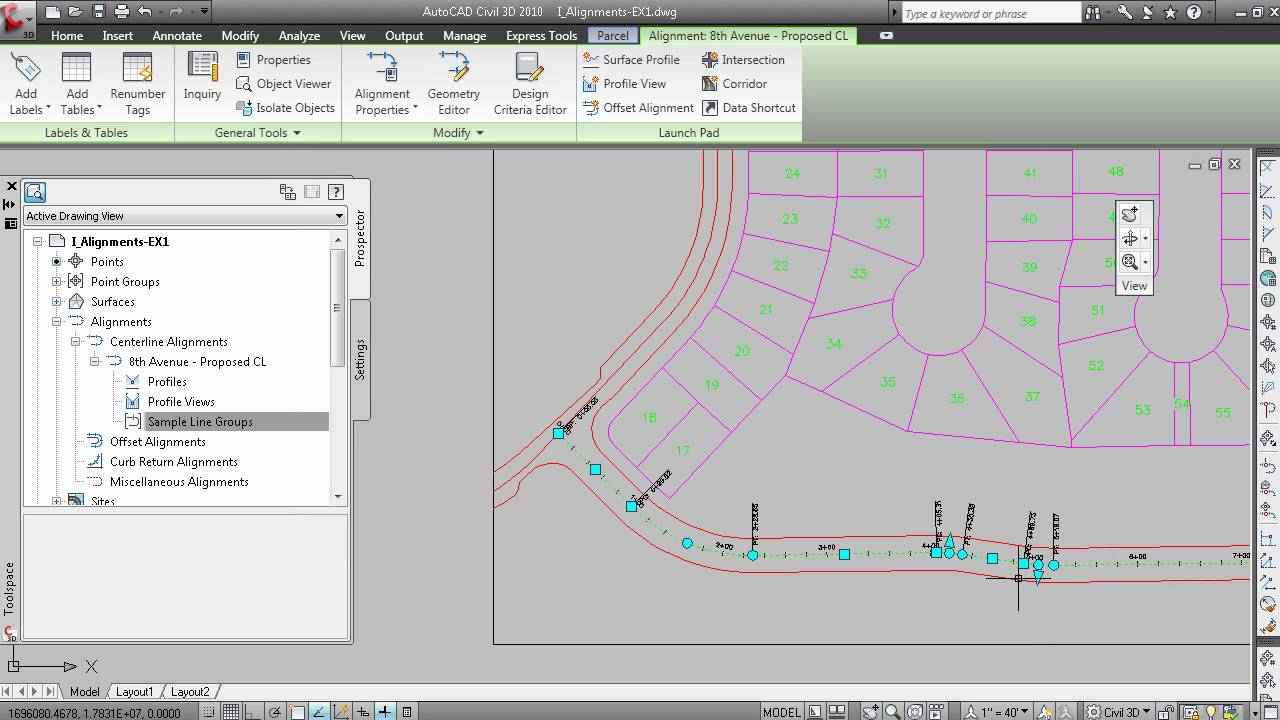Open the Express Tools tab
The width and height of the screenshot is (1280, 720).
(x=541, y=35)
